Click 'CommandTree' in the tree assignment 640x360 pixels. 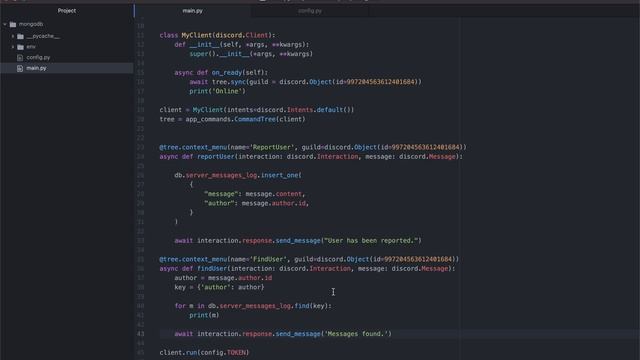point(255,119)
